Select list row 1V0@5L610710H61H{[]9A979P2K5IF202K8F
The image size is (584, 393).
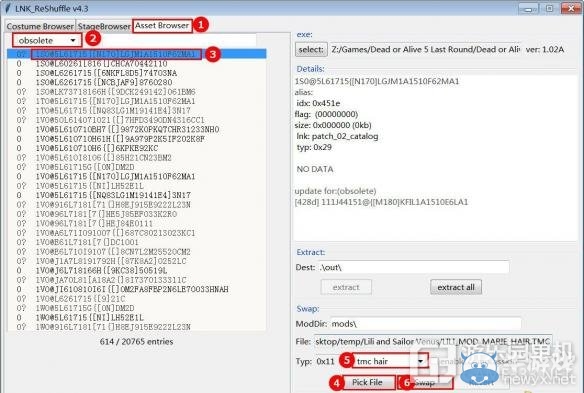point(137,139)
